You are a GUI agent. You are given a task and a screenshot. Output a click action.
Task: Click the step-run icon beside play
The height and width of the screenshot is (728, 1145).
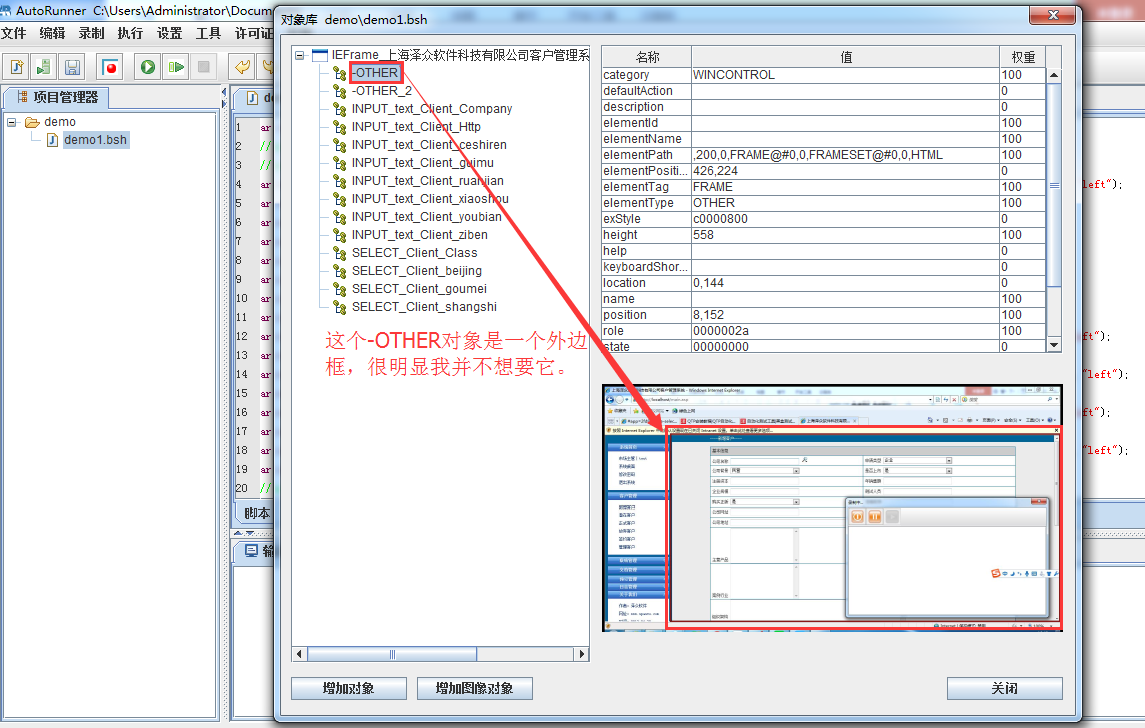[176, 67]
